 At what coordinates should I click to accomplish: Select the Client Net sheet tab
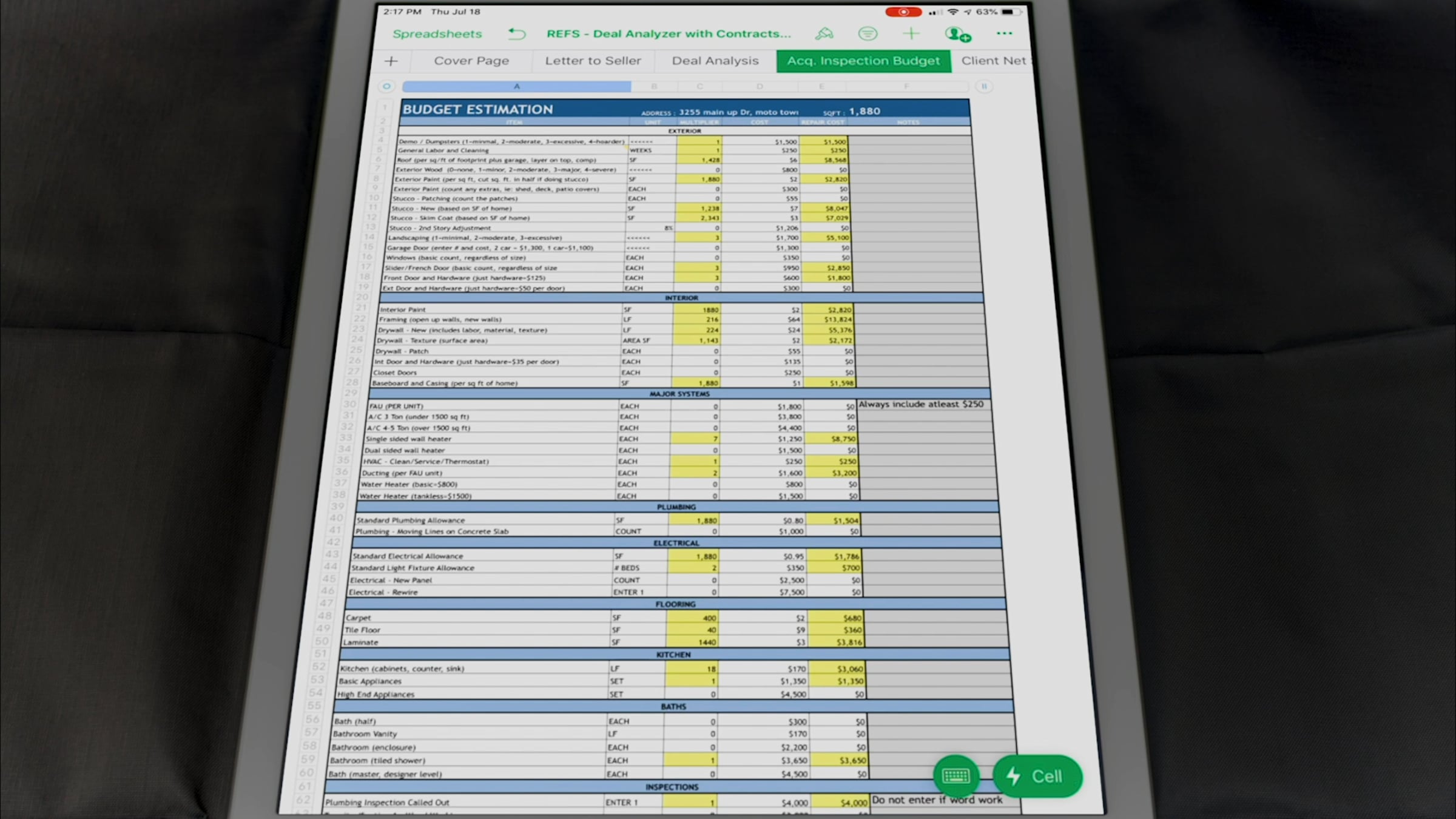point(993,61)
